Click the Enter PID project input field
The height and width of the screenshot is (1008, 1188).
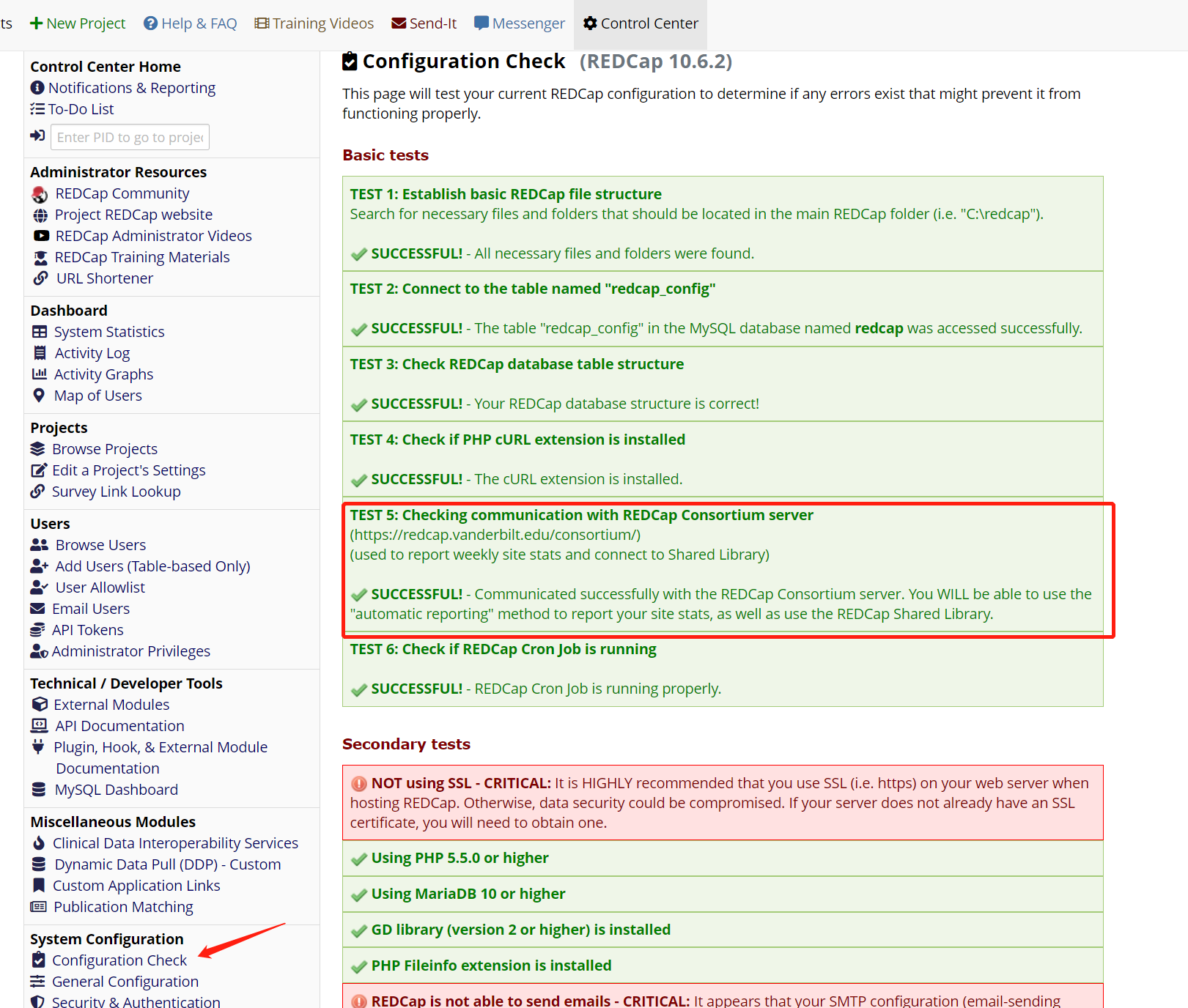(x=130, y=137)
